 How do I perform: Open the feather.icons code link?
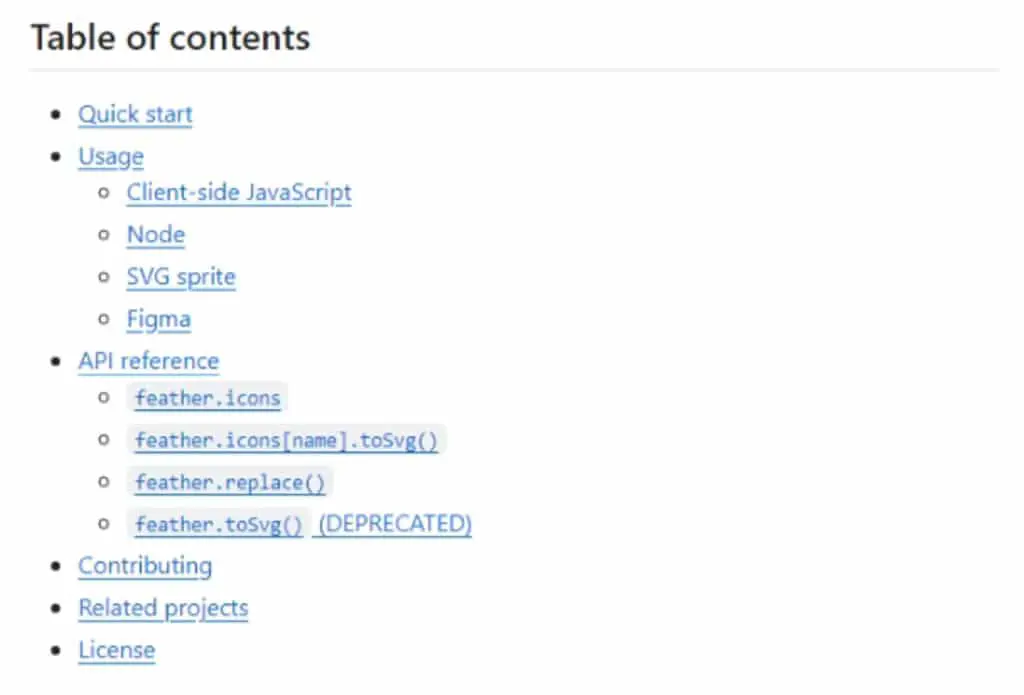(x=208, y=398)
